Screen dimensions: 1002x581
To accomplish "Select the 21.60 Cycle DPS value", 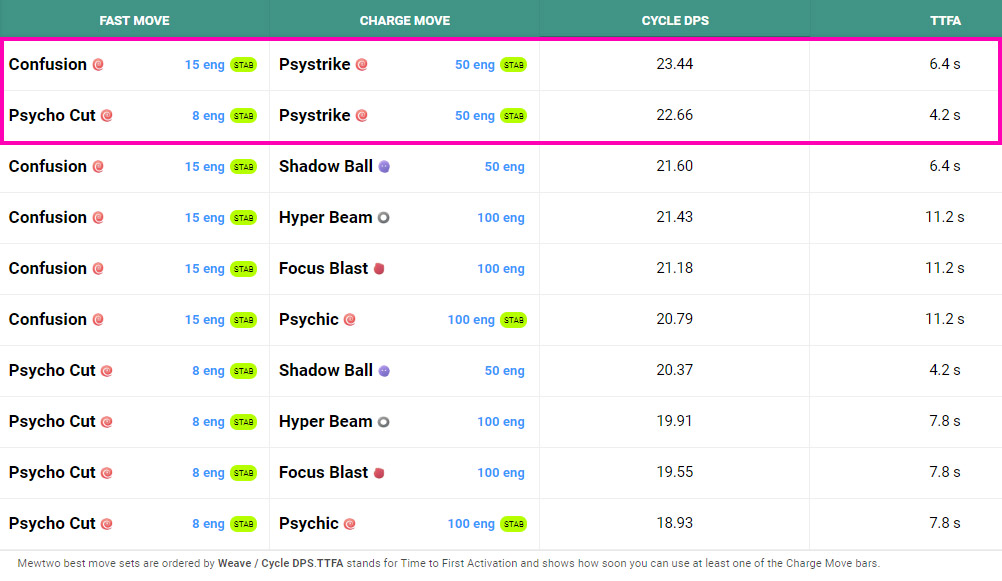I will click(675, 166).
